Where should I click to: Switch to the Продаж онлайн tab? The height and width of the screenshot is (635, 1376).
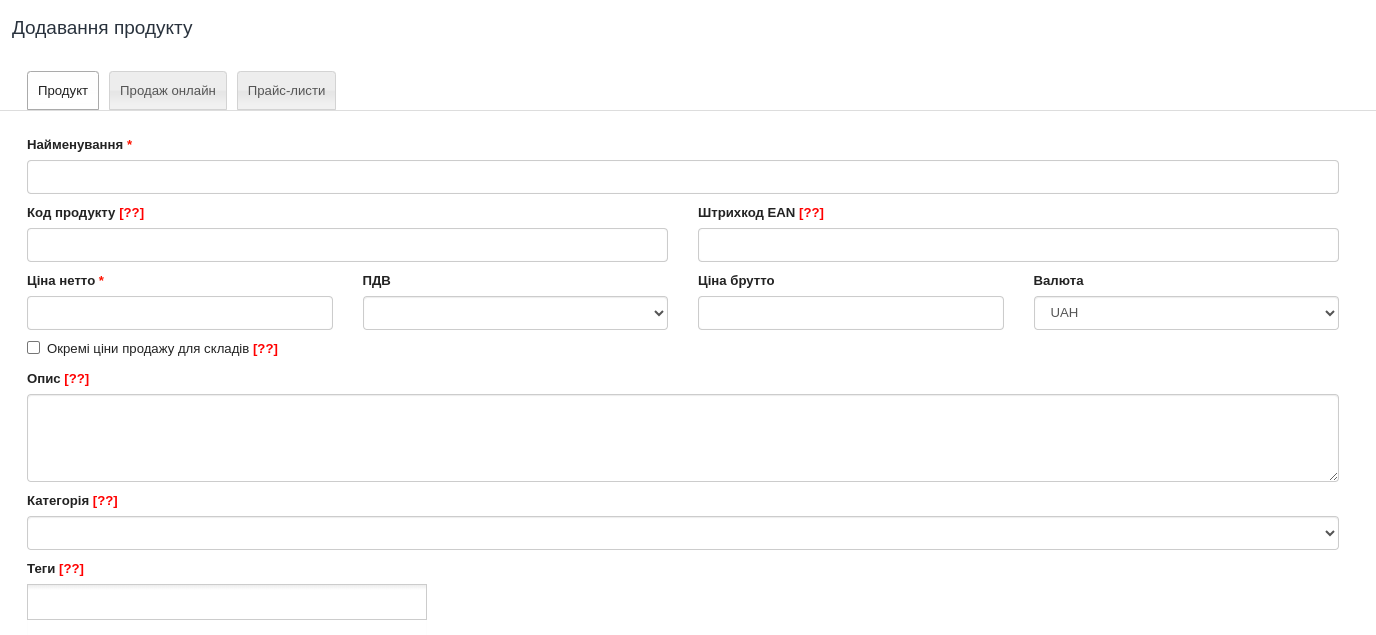(x=168, y=91)
